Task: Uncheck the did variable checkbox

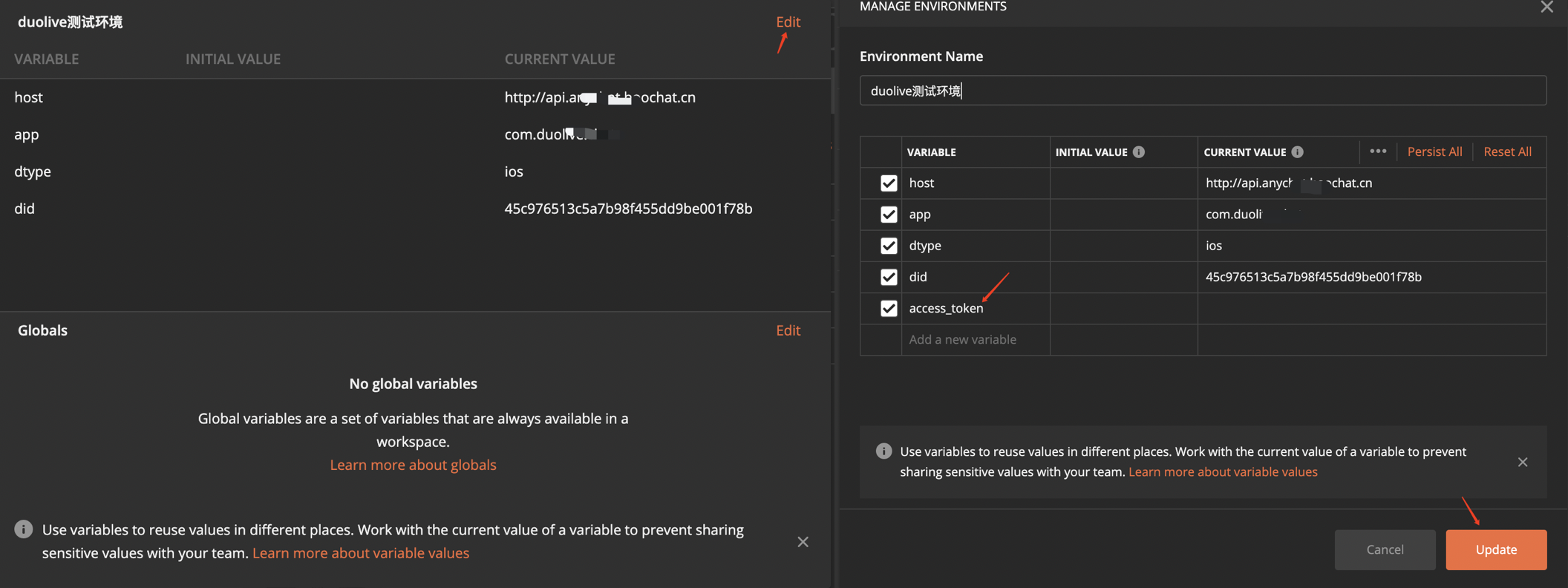Action: 889,276
